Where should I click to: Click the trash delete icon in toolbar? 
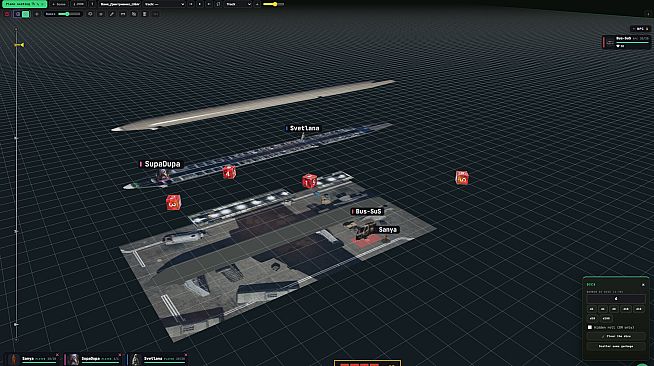[x=144, y=14]
